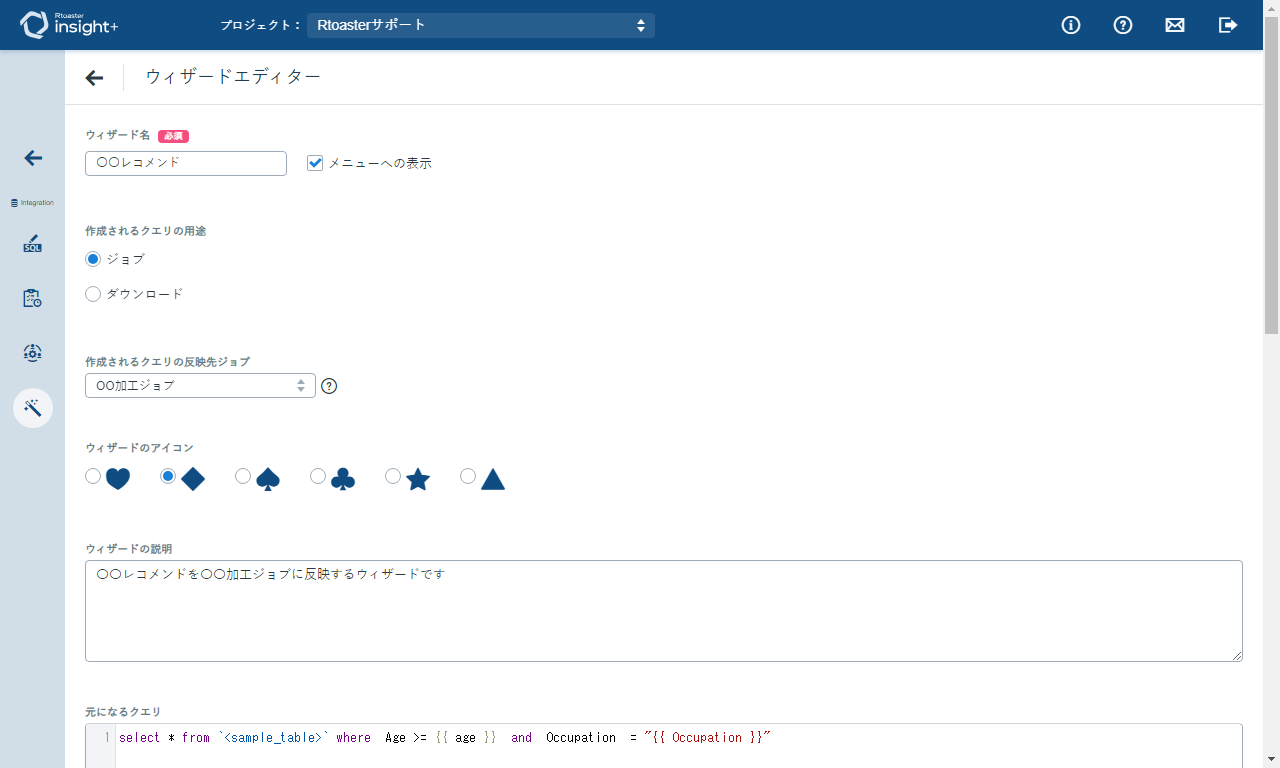The height and width of the screenshot is (768, 1280).
Task: Click the scrollbar down arrow
Action: click(1272, 759)
